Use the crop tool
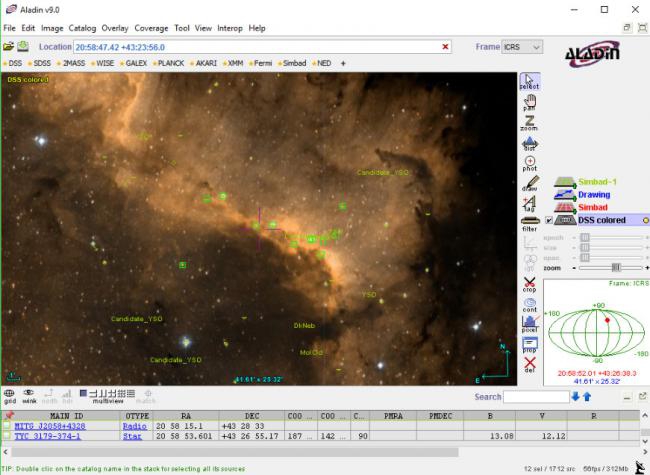650x475 pixels. 529,285
